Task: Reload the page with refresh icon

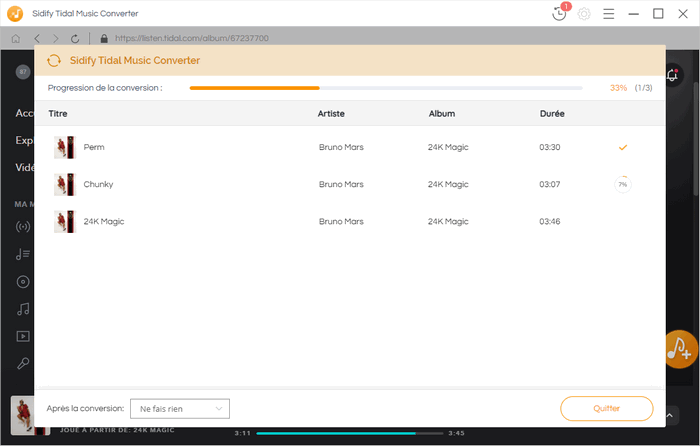Action: (77, 38)
